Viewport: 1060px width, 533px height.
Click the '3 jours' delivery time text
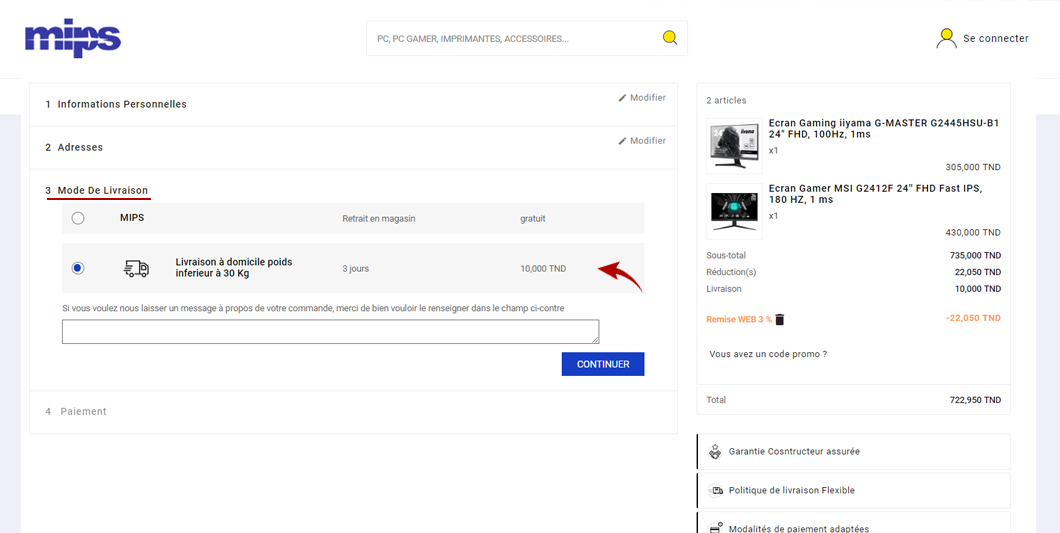point(356,269)
